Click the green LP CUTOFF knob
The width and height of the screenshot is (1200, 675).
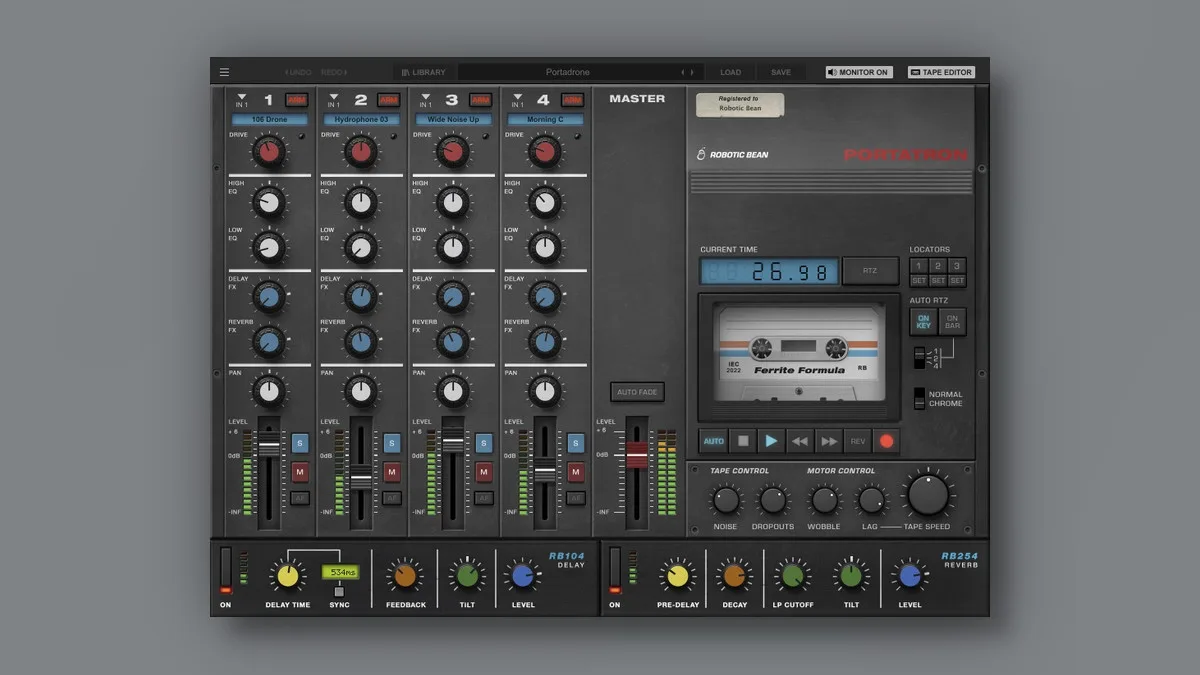tap(792, 575)
